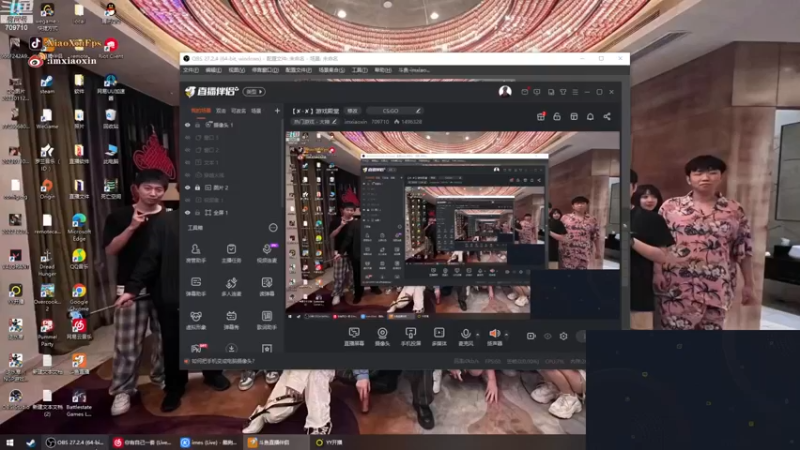Click the multimedia (多媒体) icon

click(439, 337)
